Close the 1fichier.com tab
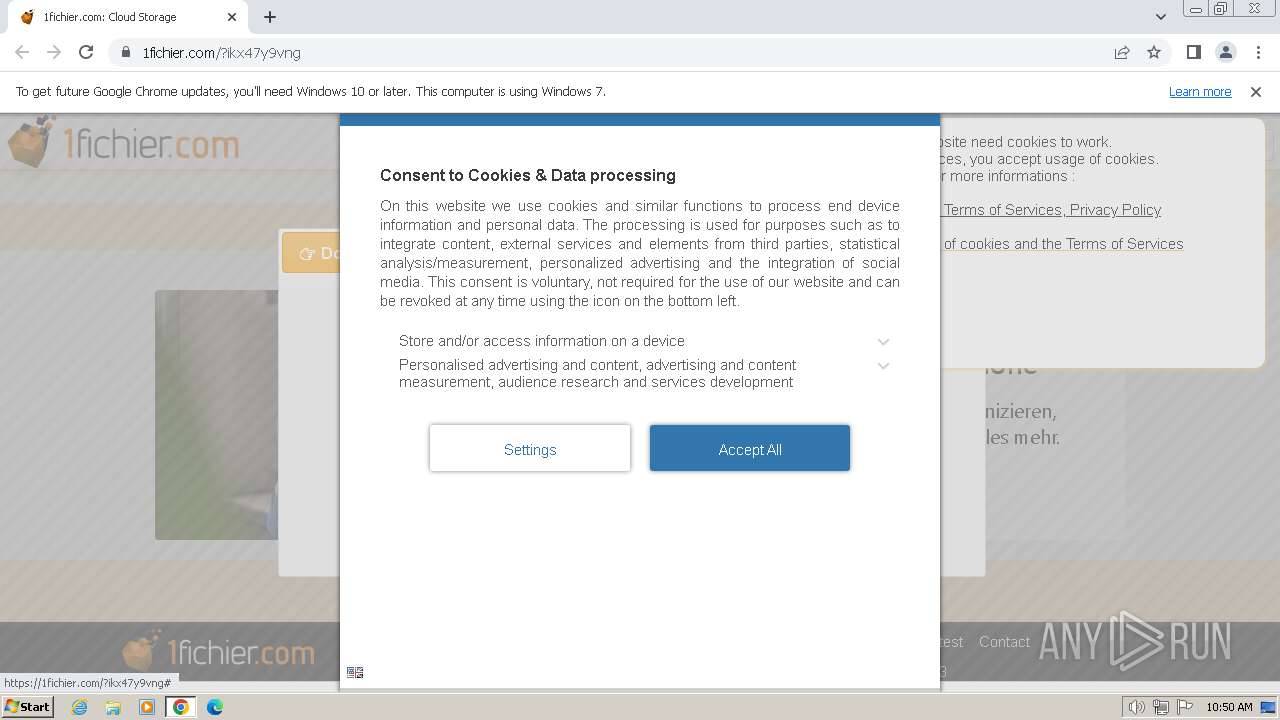Image resolution: width=1280 pixels, height=720 pixels. click(x=233, y=17)
